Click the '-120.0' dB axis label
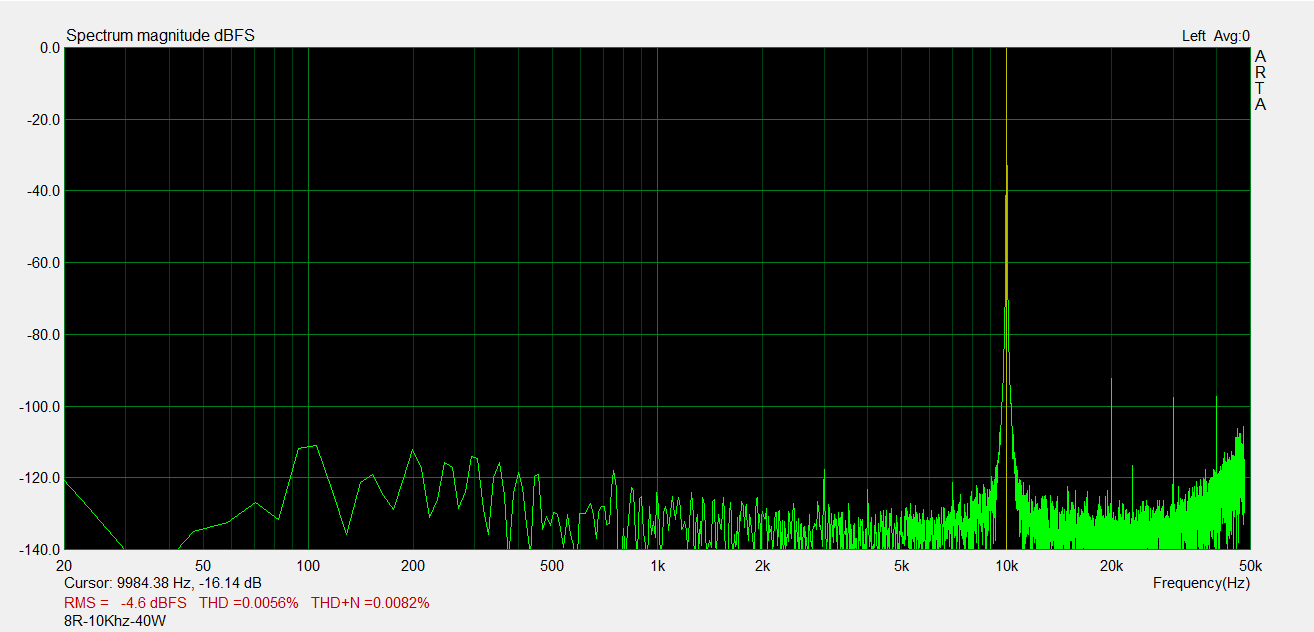 [38, 478]
